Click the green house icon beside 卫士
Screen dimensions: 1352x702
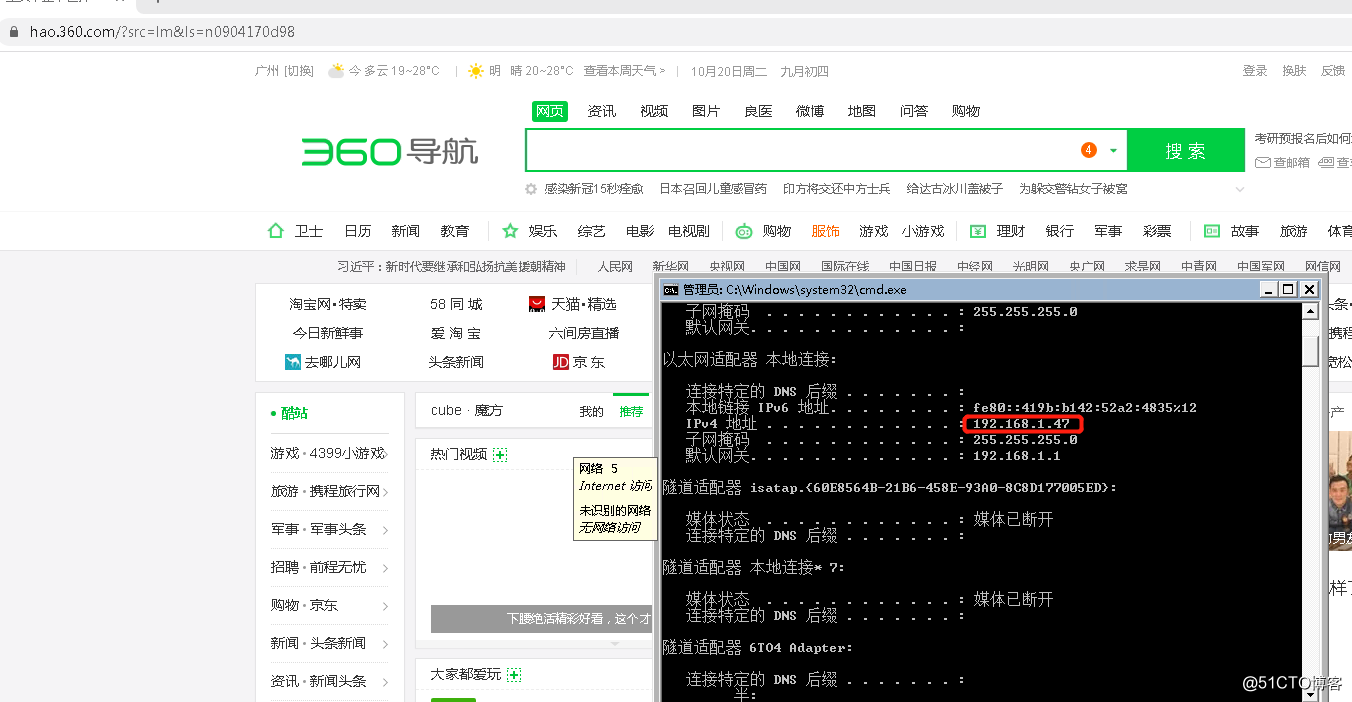point(276,231)
